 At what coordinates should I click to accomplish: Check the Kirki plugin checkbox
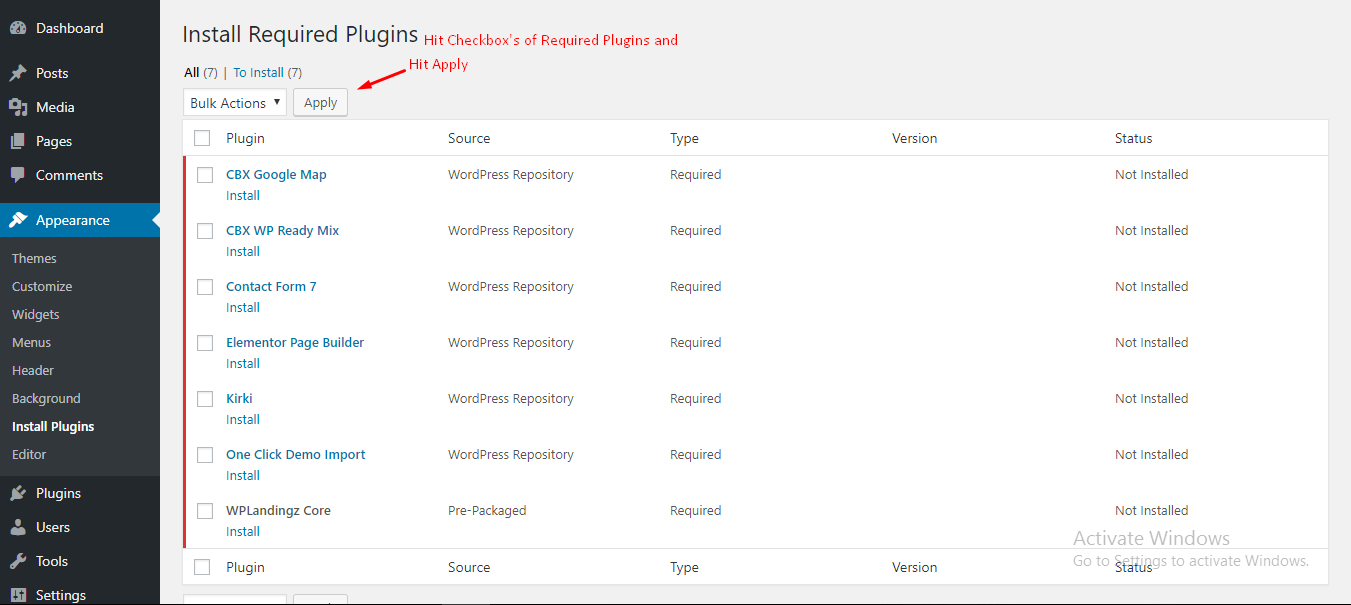coord(205,399)
